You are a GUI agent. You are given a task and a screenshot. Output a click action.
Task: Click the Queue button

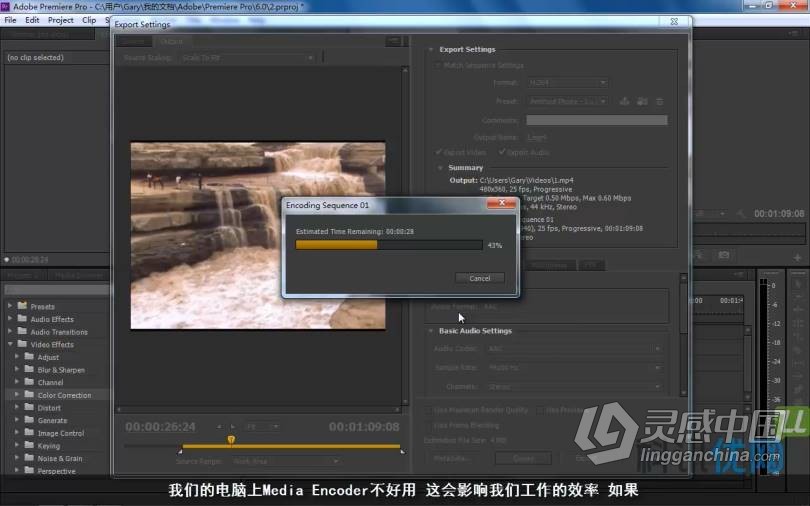[523, 458]
